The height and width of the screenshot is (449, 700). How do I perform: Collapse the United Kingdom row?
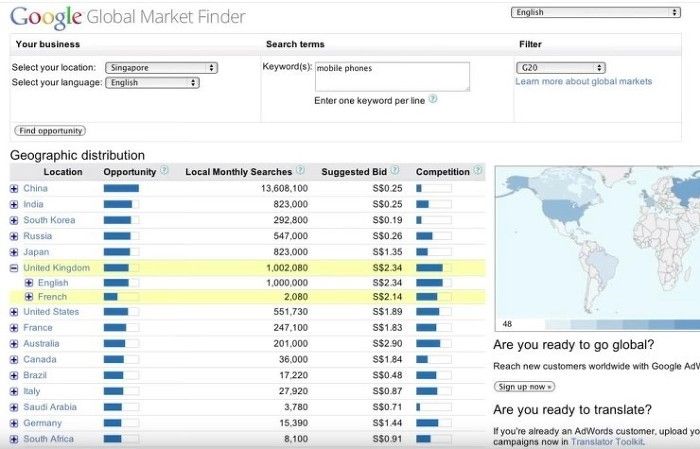(14, 268)
